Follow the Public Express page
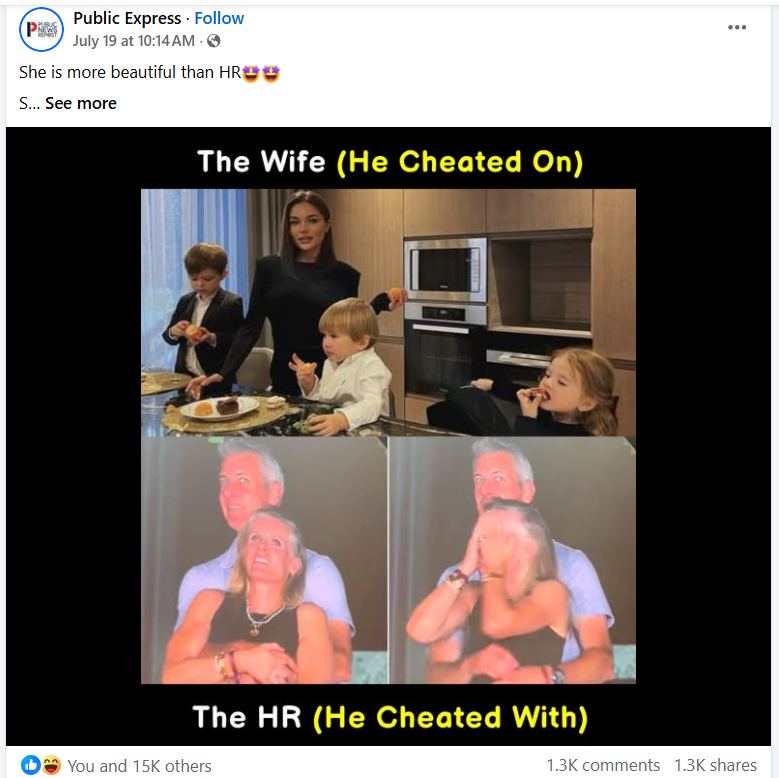This screenshot has width=779, height=778. pos(219,18)
